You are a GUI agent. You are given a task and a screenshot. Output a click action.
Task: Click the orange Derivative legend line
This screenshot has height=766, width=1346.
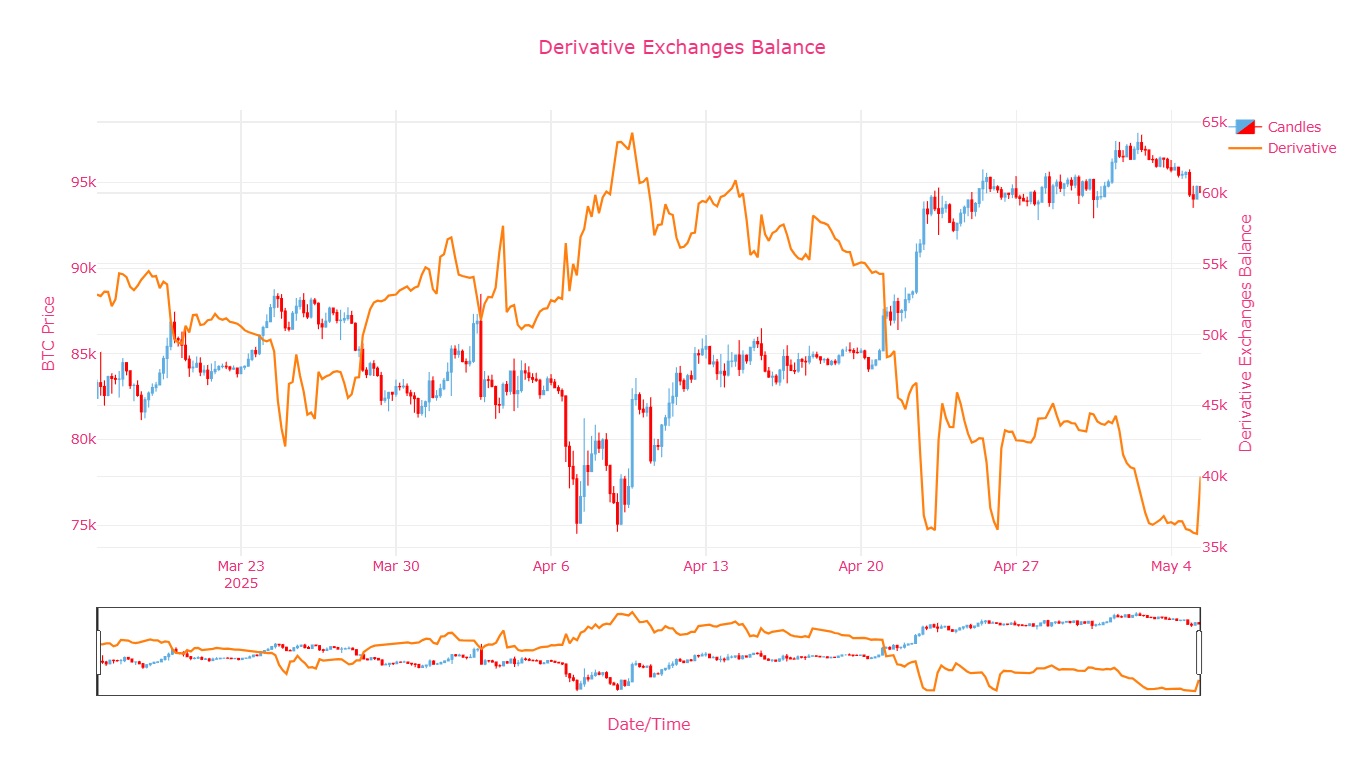1246,148
